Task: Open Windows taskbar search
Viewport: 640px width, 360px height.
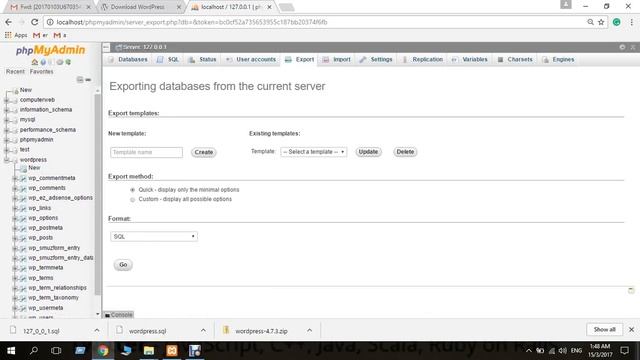Action: click(x=34, y=351)
